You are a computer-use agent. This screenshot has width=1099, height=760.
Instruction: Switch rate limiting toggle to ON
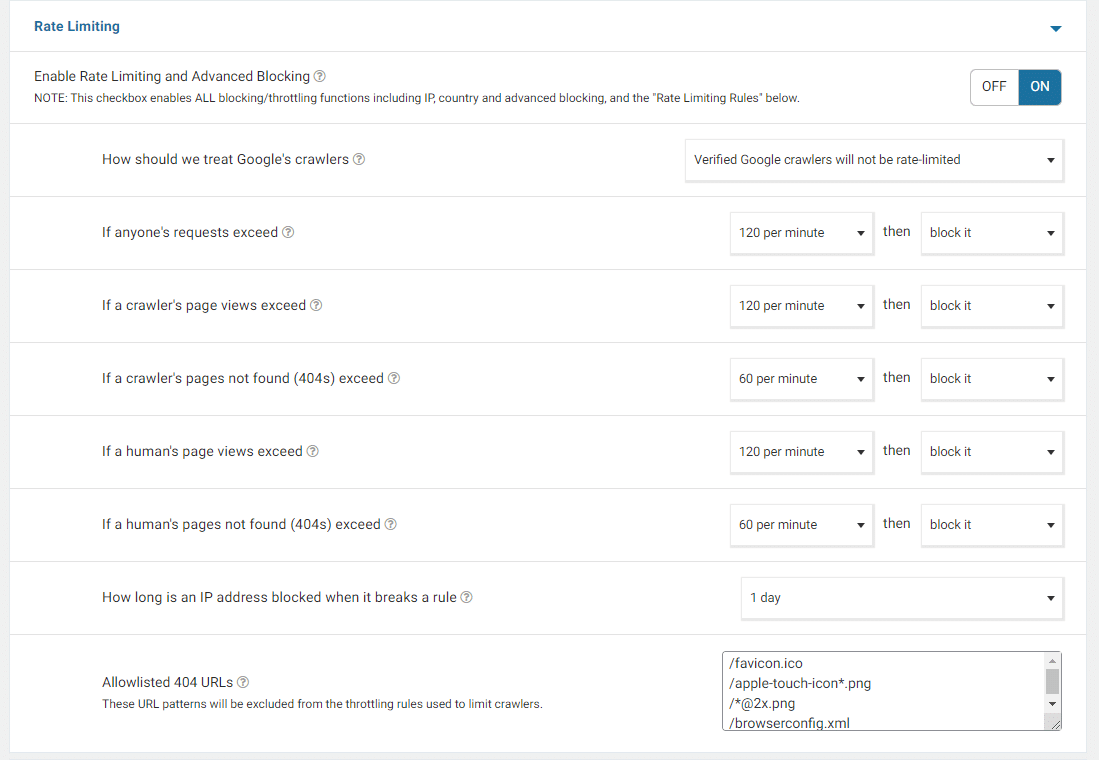point(1039,87)
